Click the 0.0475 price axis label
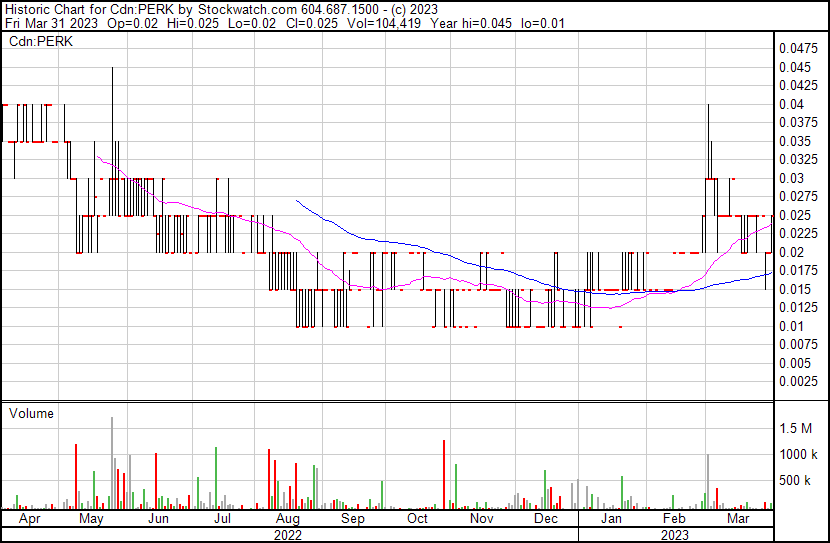The width and height of the screenshot is (830, 543). [x=797, y=48]
